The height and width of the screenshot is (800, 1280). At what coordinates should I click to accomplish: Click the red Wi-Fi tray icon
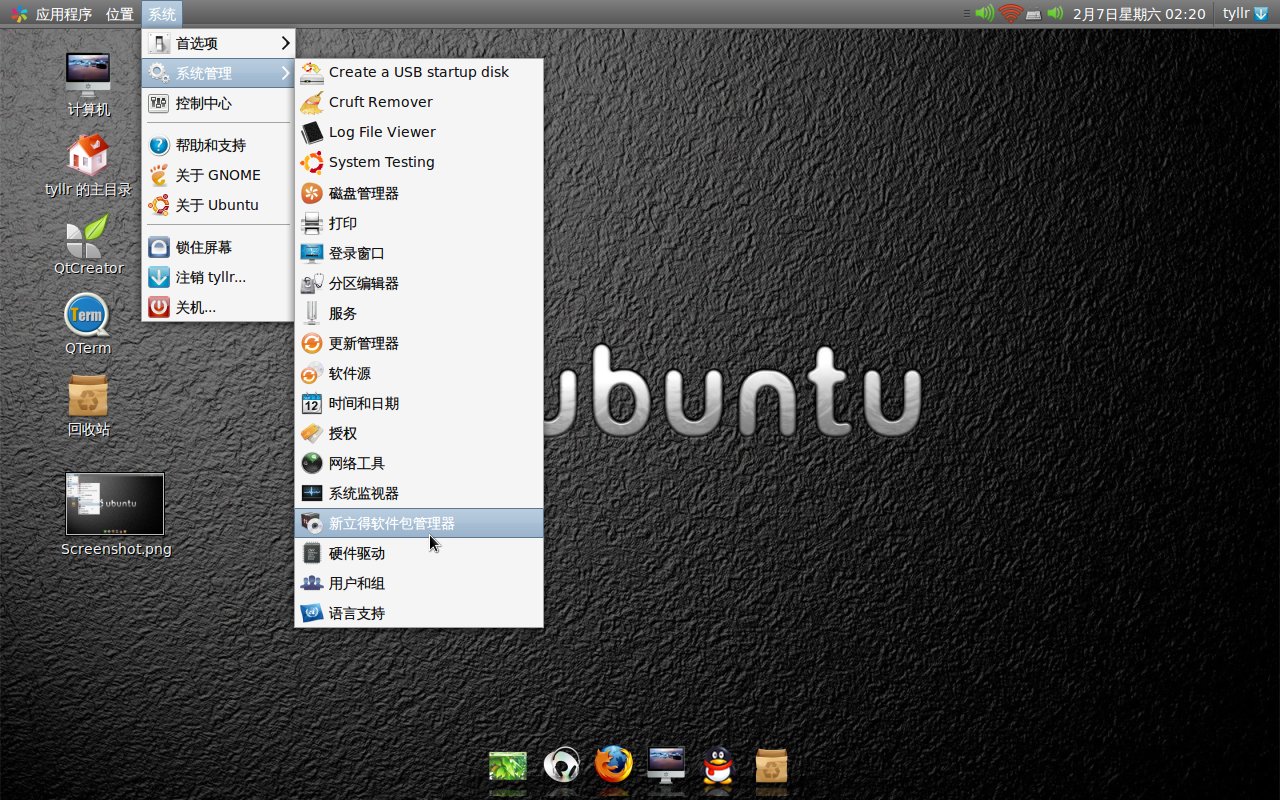tap(1010, 14)
